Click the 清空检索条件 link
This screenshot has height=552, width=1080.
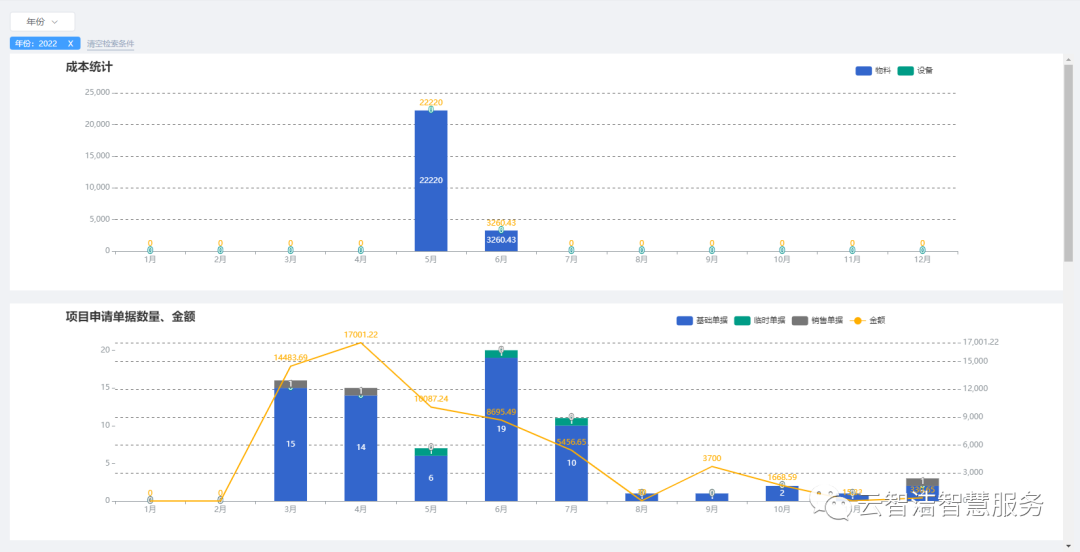point(110,44)
